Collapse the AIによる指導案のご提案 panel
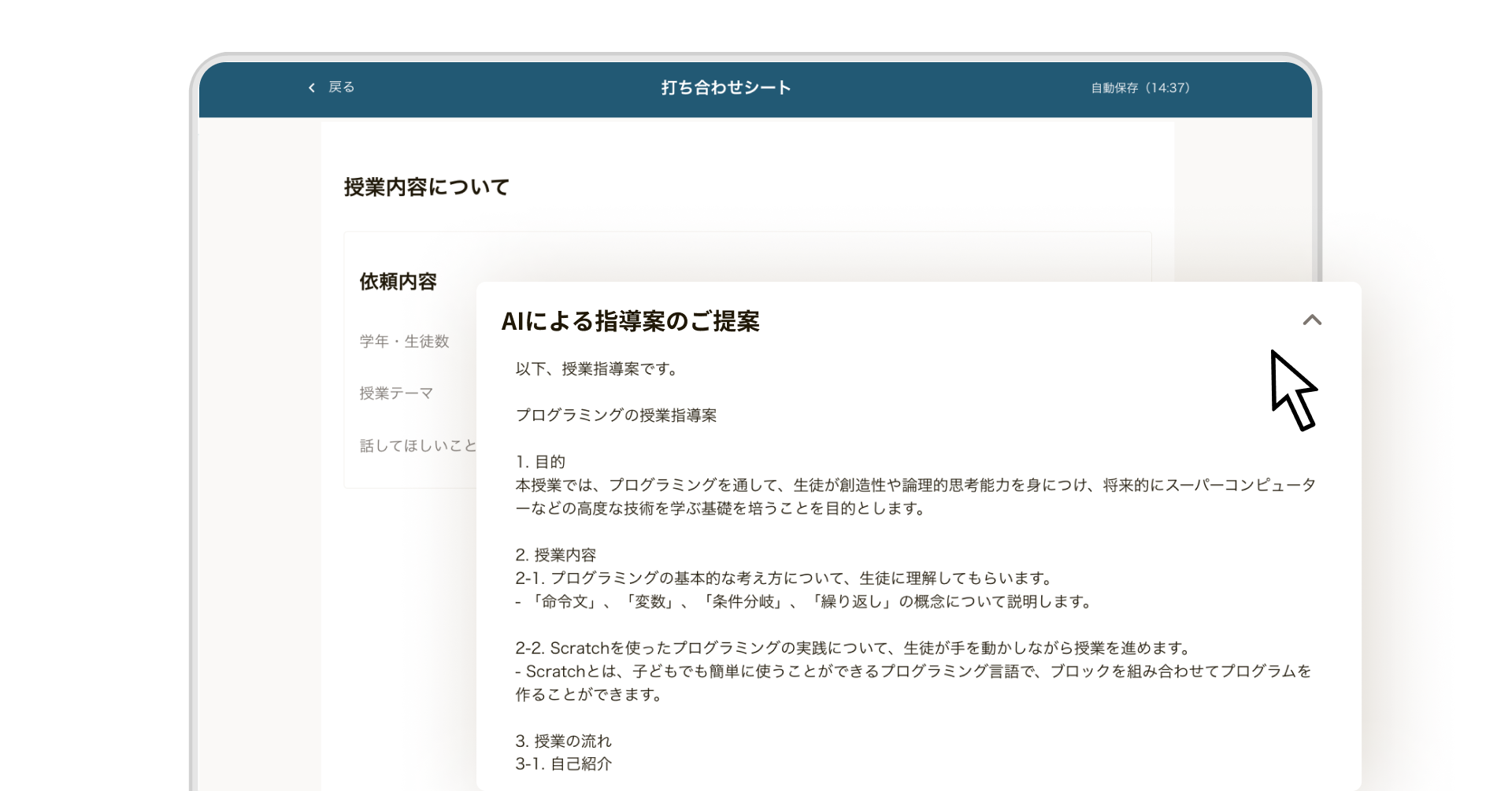This screenshot has width=1512, height=791. (1312, 320)
